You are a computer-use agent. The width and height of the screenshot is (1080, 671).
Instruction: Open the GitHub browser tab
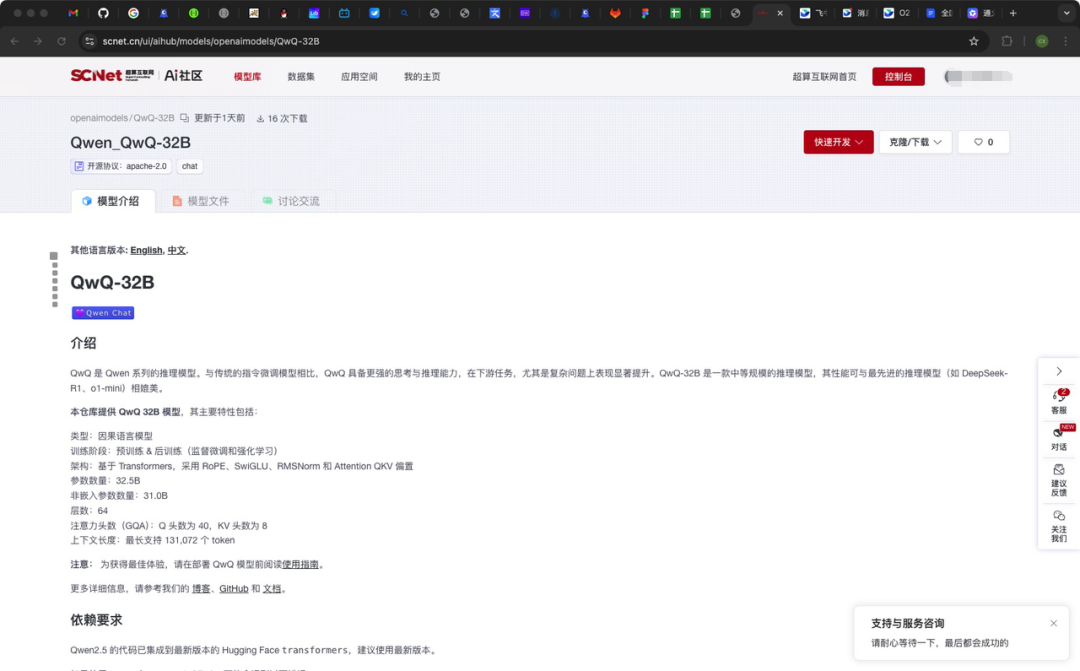[x=103, y=13]
